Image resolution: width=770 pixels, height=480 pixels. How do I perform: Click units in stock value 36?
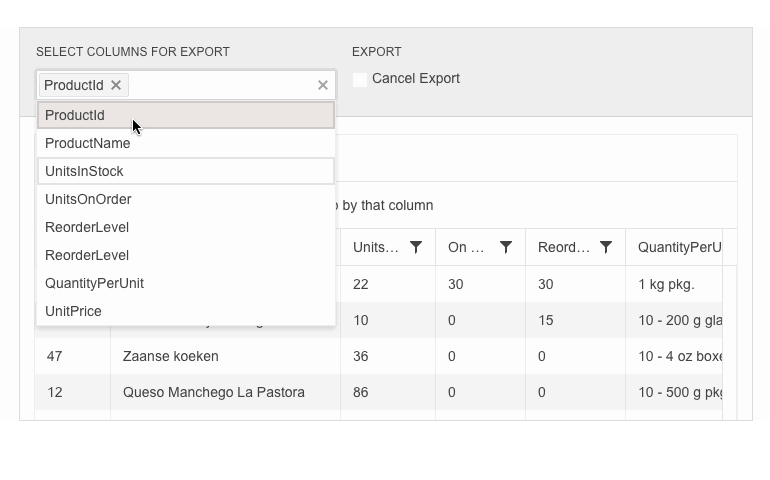pos(388,356)
